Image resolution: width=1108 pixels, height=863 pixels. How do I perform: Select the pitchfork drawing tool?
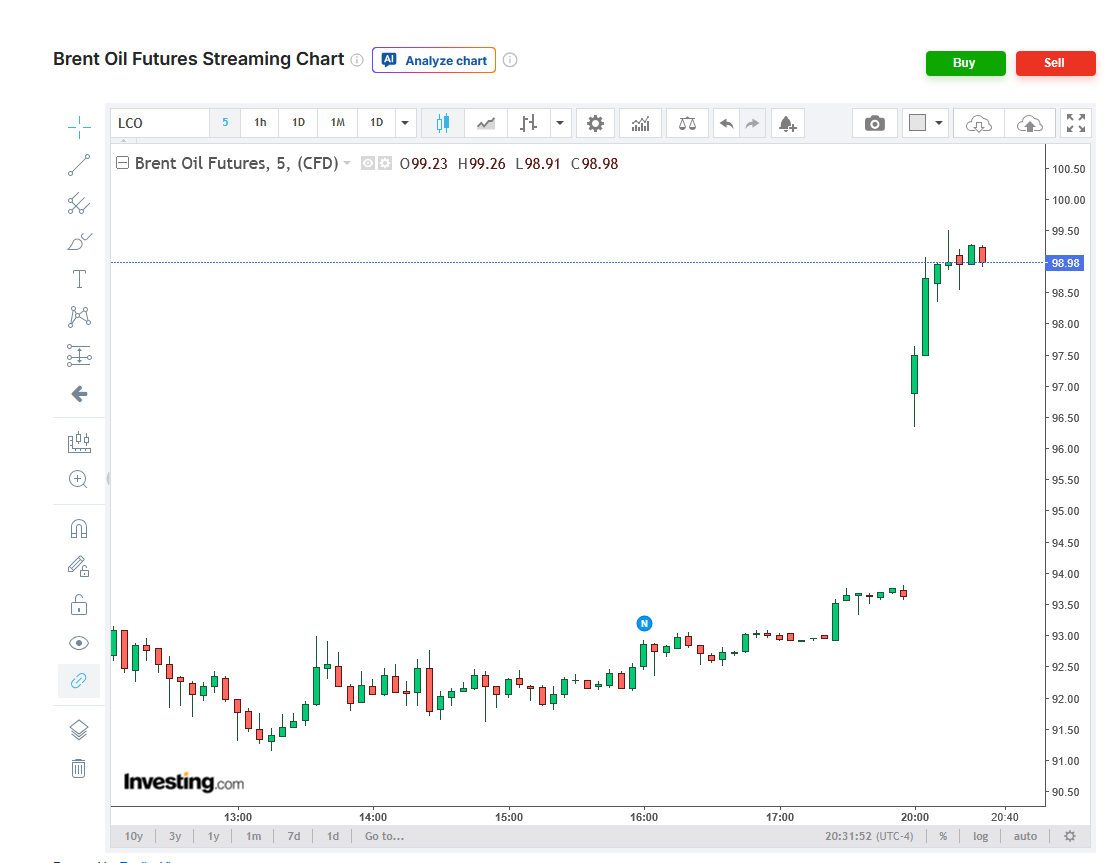79,204
